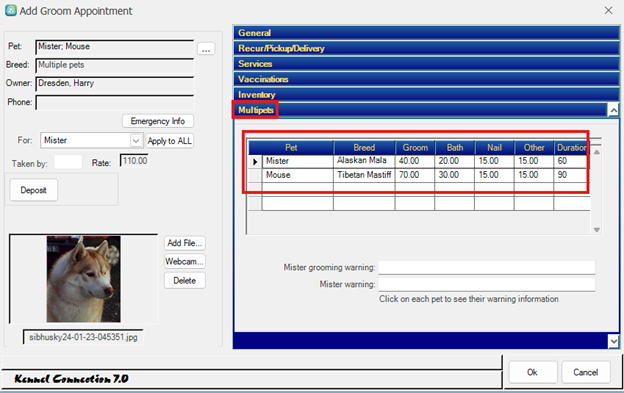Open the Emergency Info dialog
Image resolution: width=624 pixels, height=393 pixels.
158,121
